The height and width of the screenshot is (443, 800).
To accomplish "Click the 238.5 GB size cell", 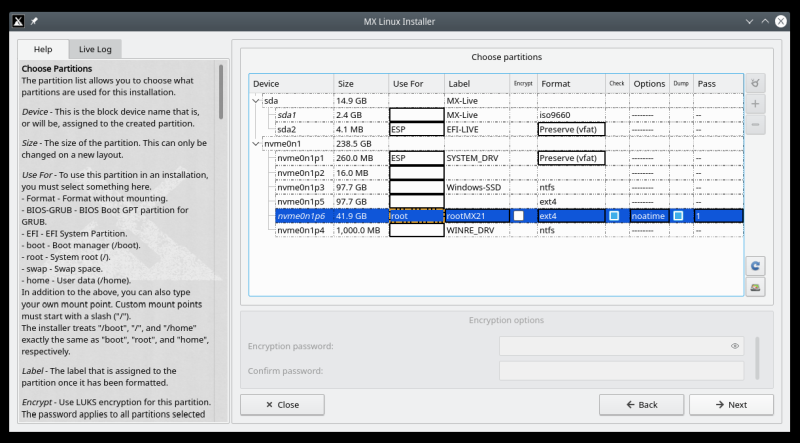I will 361,144.
